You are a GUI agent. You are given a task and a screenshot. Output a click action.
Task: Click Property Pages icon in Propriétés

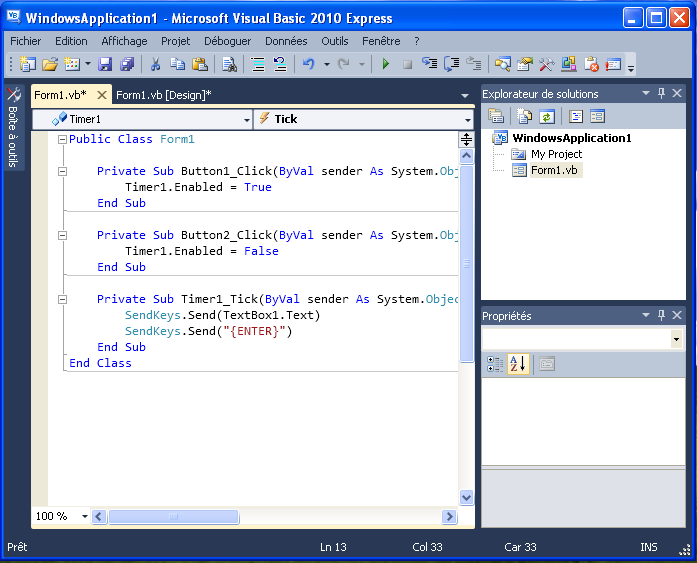[547, 364]
